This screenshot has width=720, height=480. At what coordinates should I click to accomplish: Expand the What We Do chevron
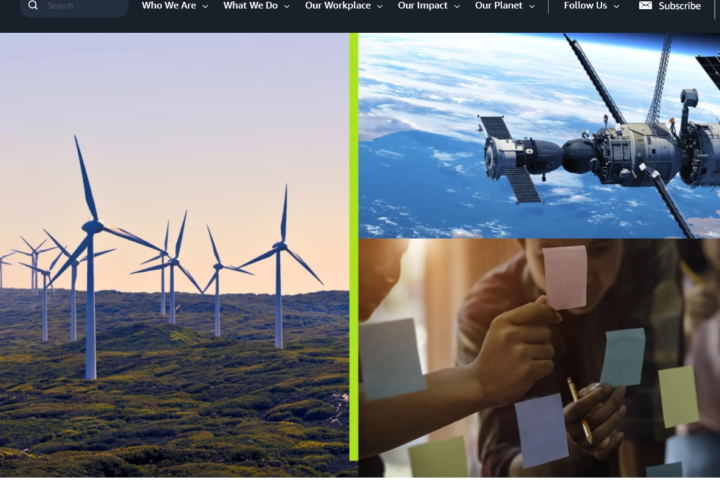(287, 6)
